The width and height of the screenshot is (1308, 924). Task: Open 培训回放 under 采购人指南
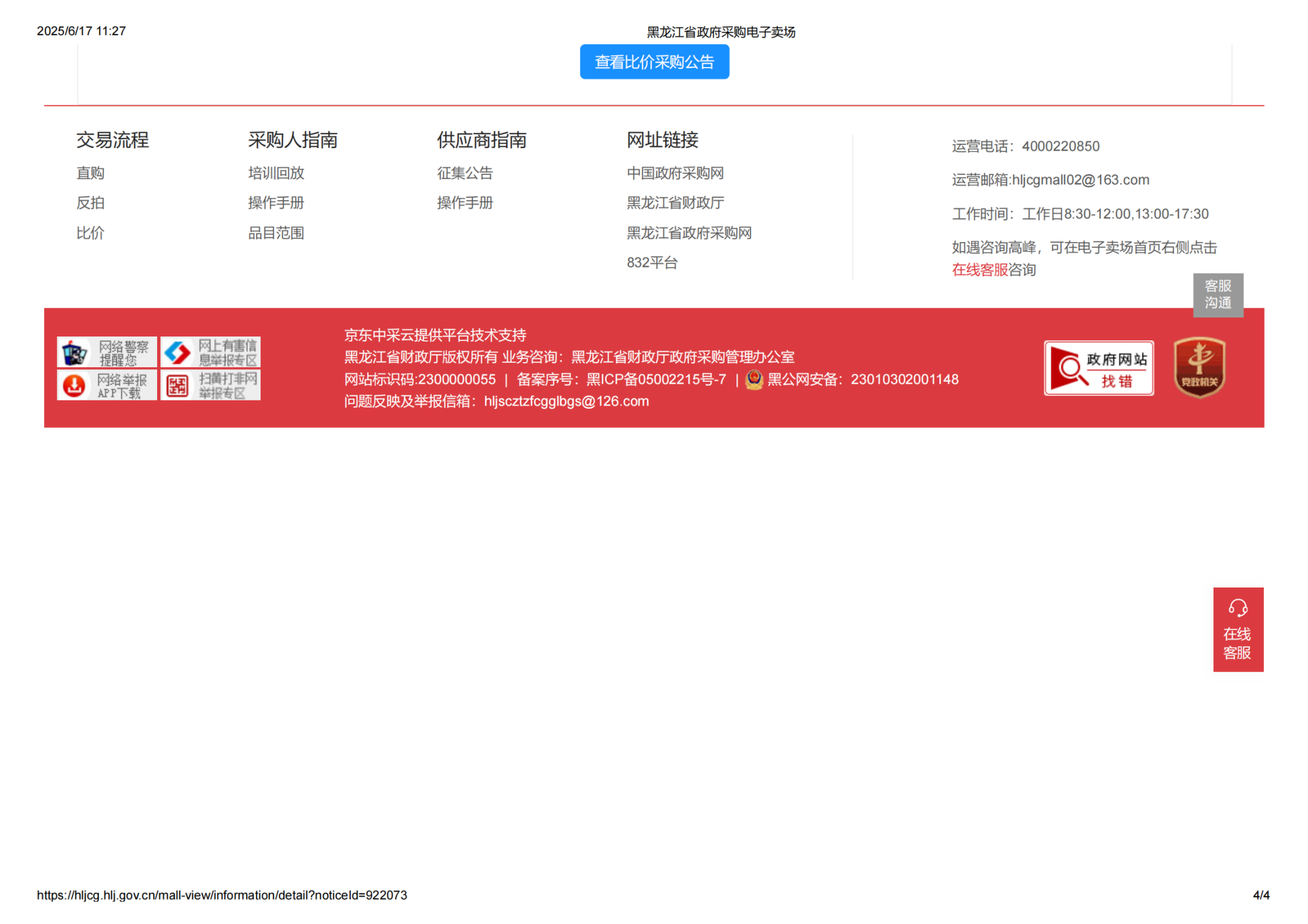coord(276,173)
